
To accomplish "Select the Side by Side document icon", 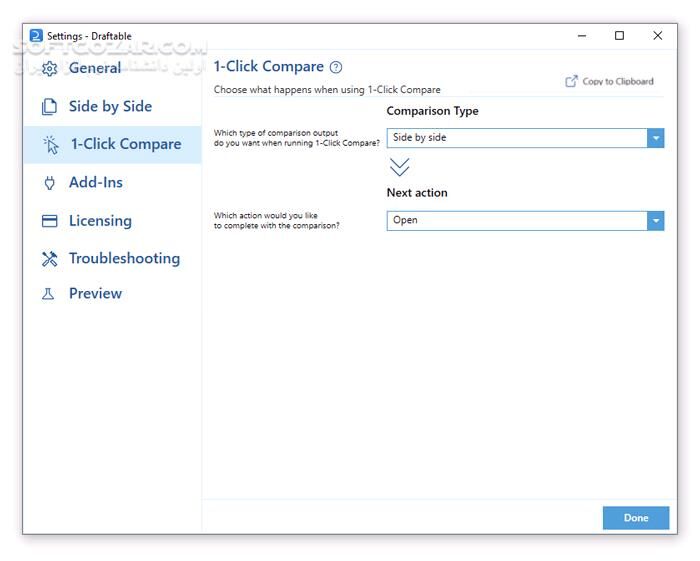I will (49, 107).
